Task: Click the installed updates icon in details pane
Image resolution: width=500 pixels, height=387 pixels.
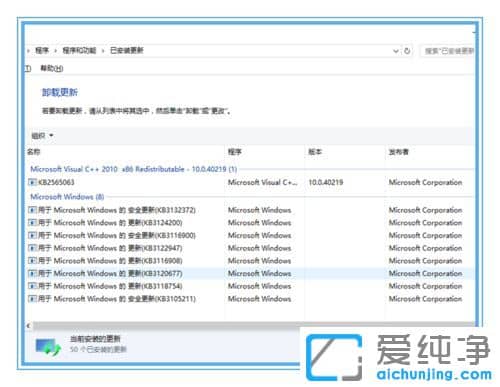Action: [48, 346]
